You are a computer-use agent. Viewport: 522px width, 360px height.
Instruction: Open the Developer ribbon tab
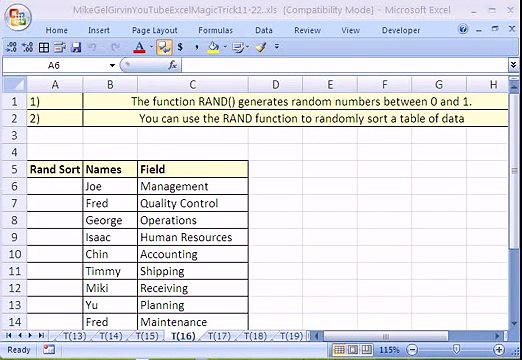[x=401, y=30]
